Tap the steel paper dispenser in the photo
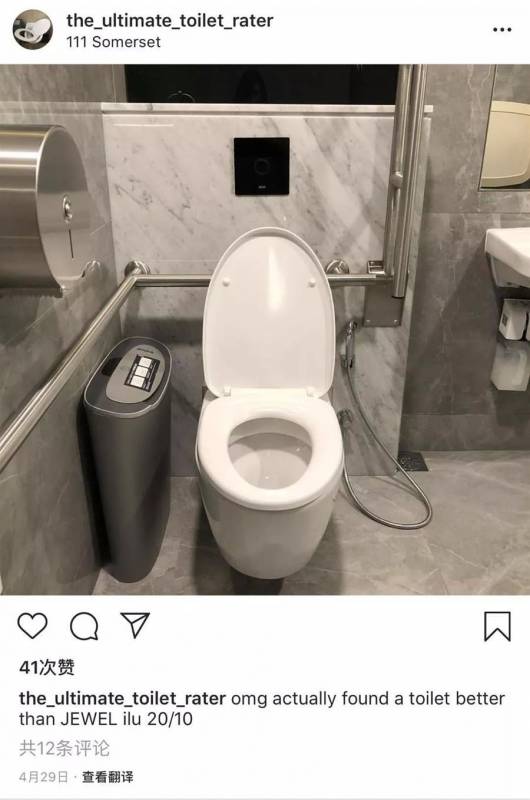Viewport: 530px width, 800px height. coord(43,209)
